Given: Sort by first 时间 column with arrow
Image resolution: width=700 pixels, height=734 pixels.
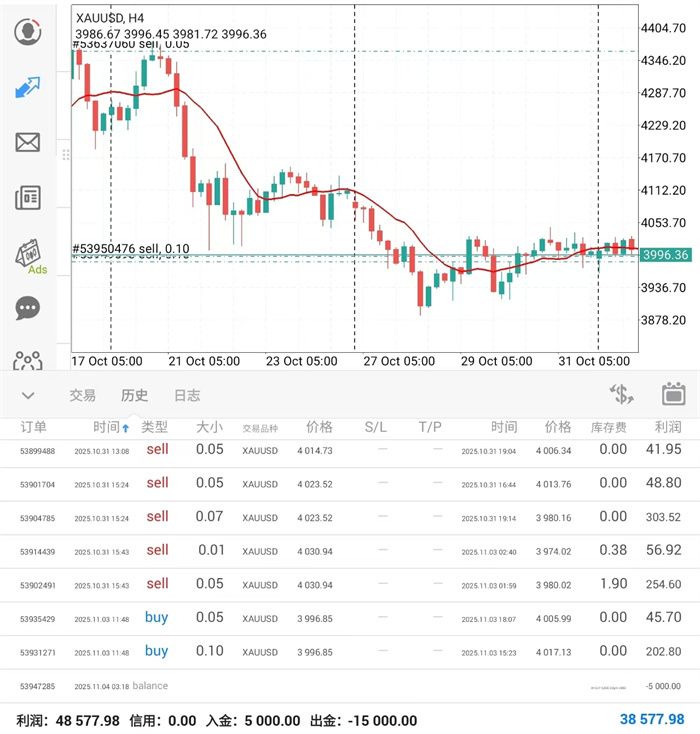Looking at the screenshot, I should 111,427.
